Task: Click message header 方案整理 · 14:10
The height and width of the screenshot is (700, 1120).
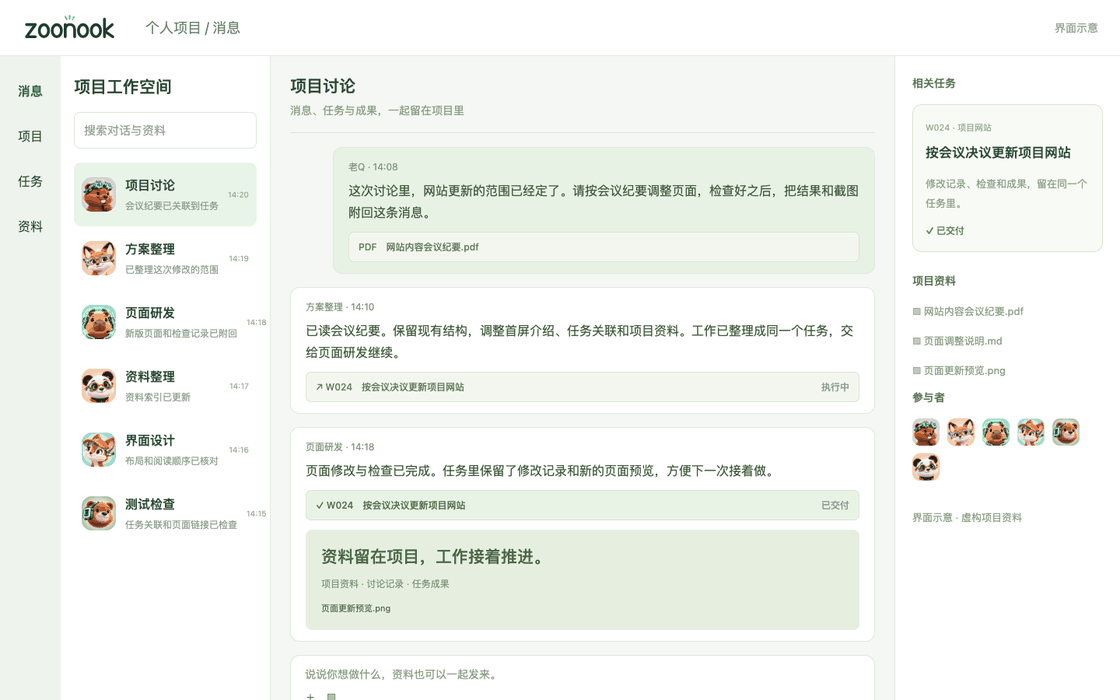Action: tap(340, 306)
